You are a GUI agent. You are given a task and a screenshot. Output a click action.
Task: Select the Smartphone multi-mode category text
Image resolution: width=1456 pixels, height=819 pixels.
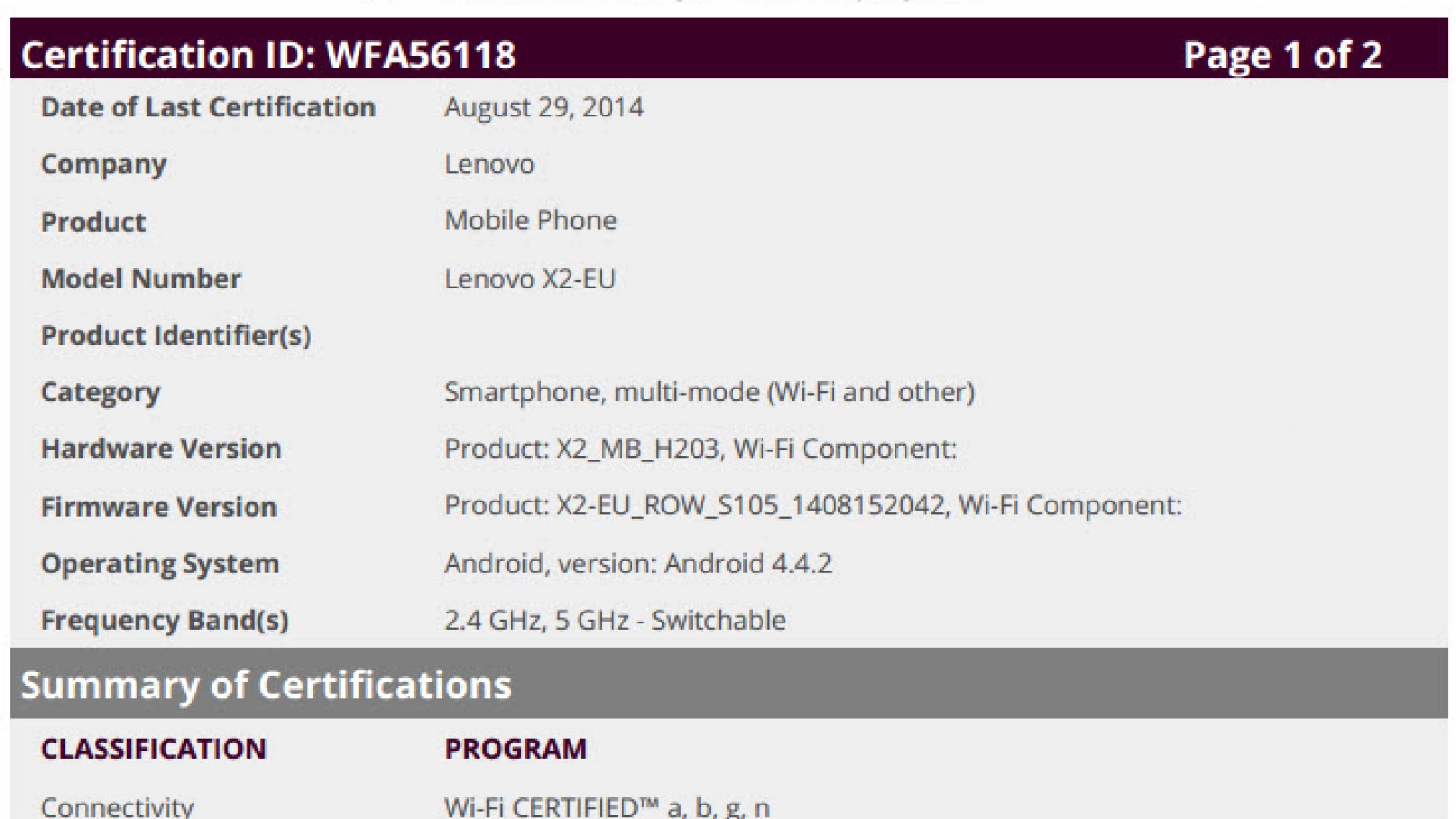click(x=709, y=392)
